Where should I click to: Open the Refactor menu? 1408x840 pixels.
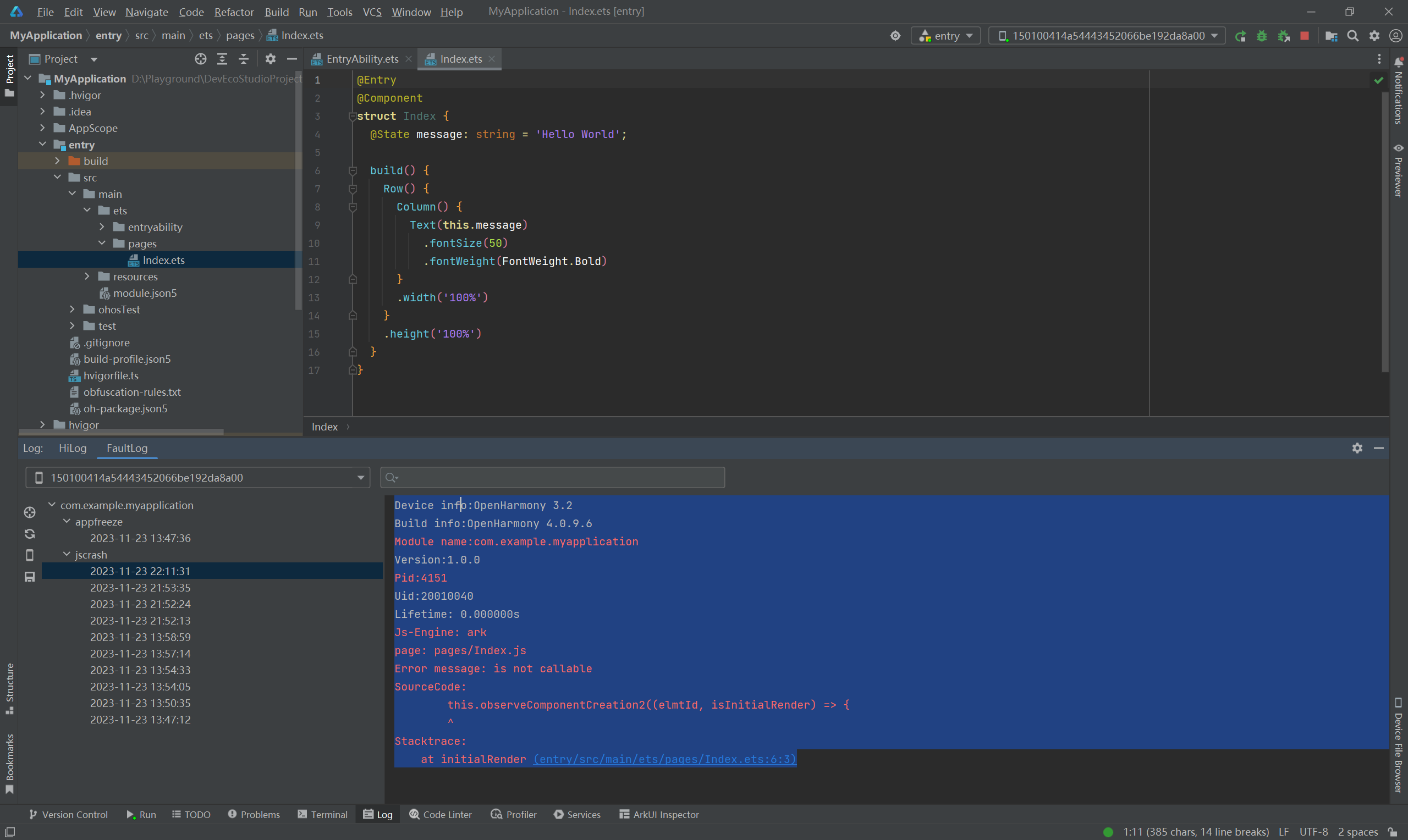point(234,12)
